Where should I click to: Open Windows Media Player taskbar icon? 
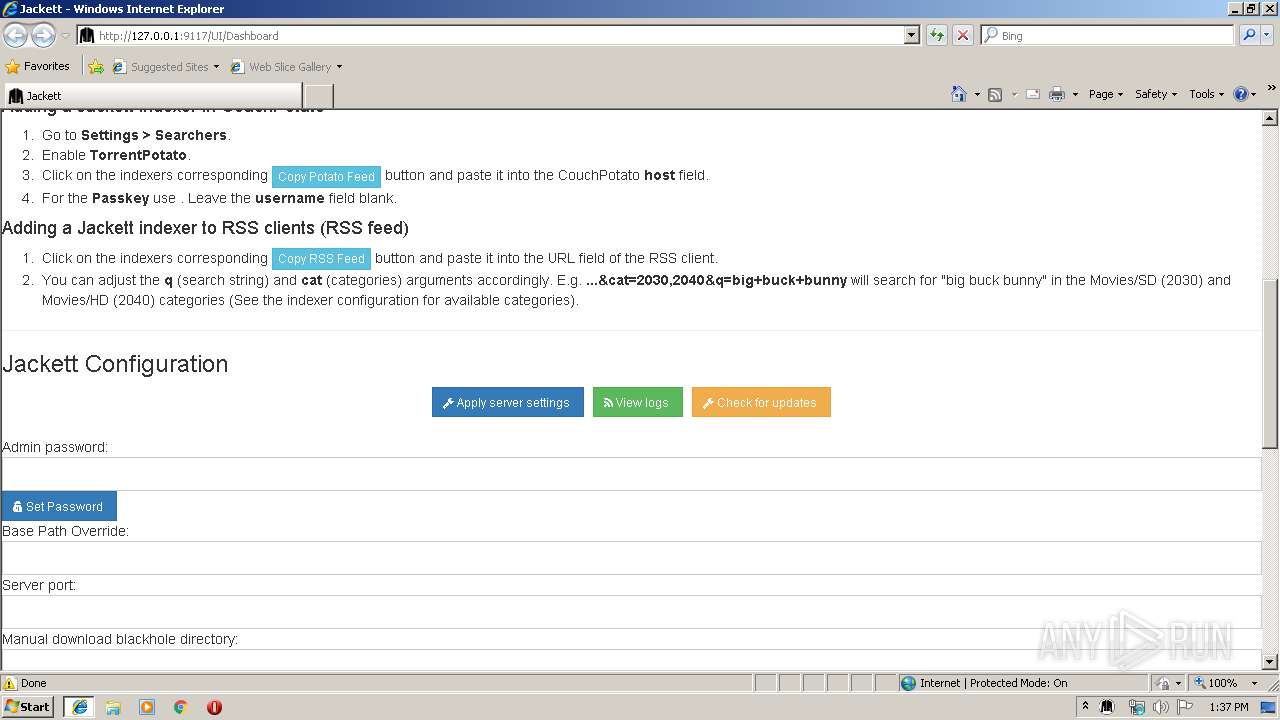[x=147, y=707]
